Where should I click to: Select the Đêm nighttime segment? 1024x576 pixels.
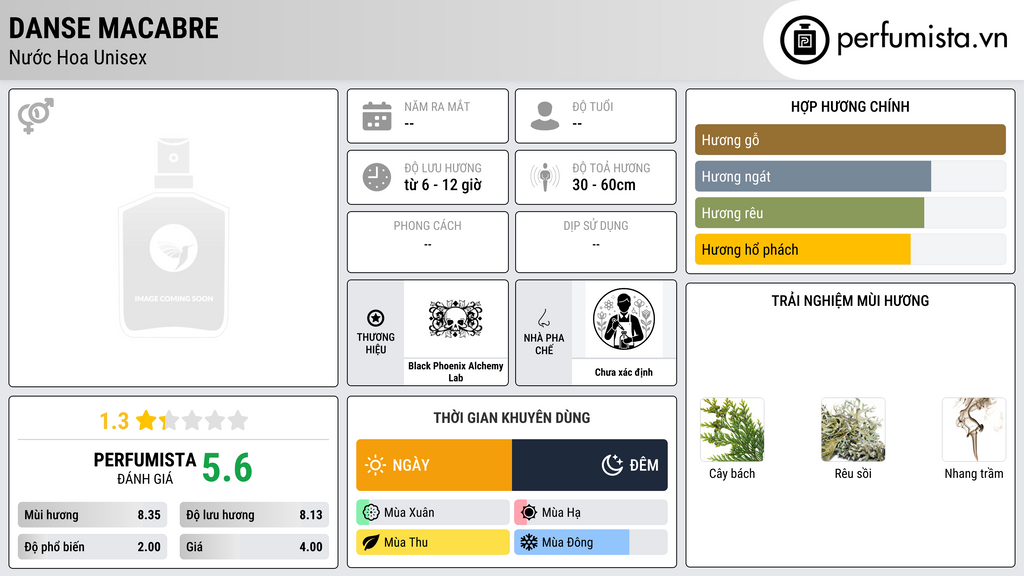pyautogui.click(x=590, y=465)
